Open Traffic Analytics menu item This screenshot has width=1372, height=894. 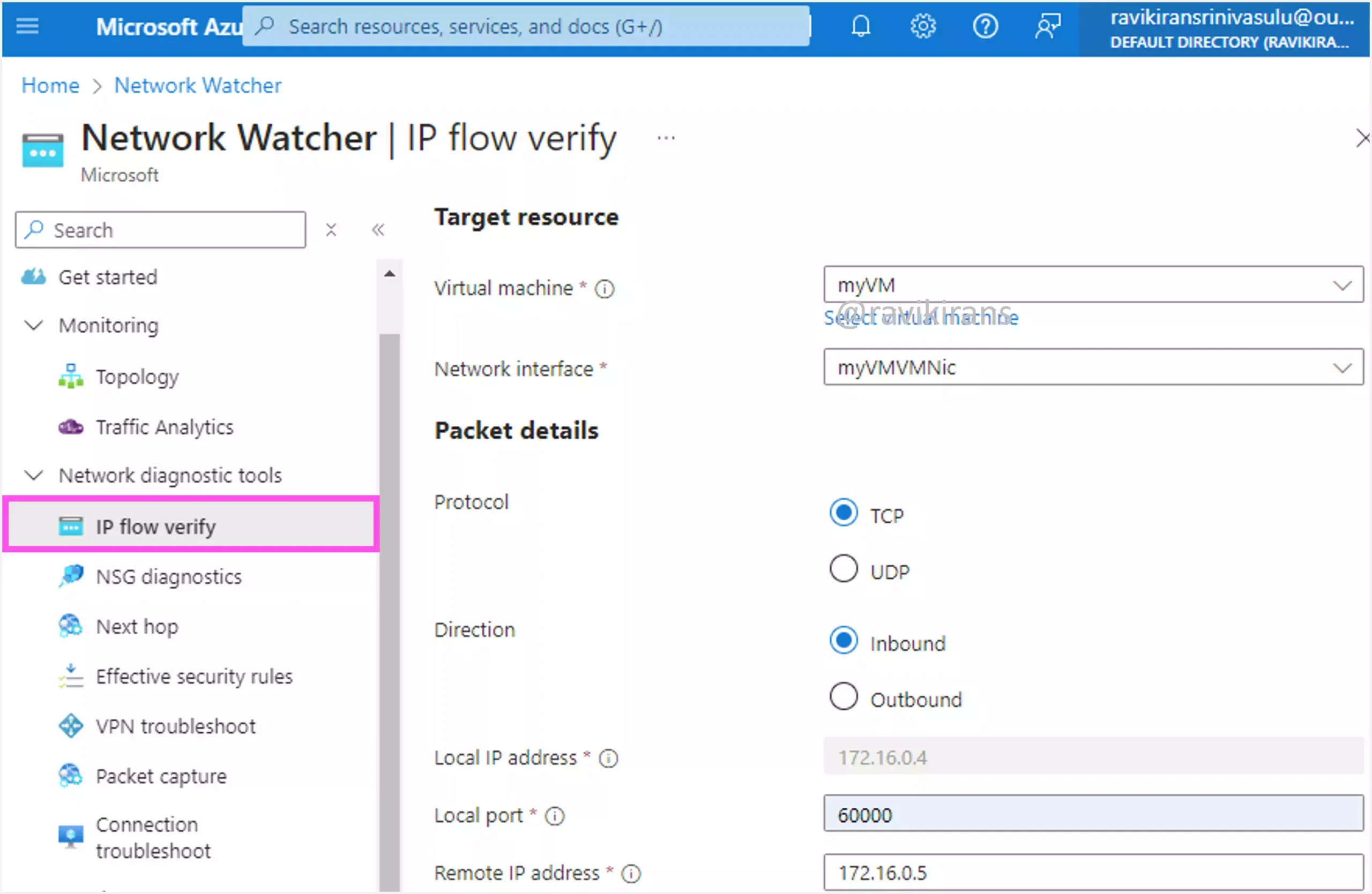pos(165,427)
